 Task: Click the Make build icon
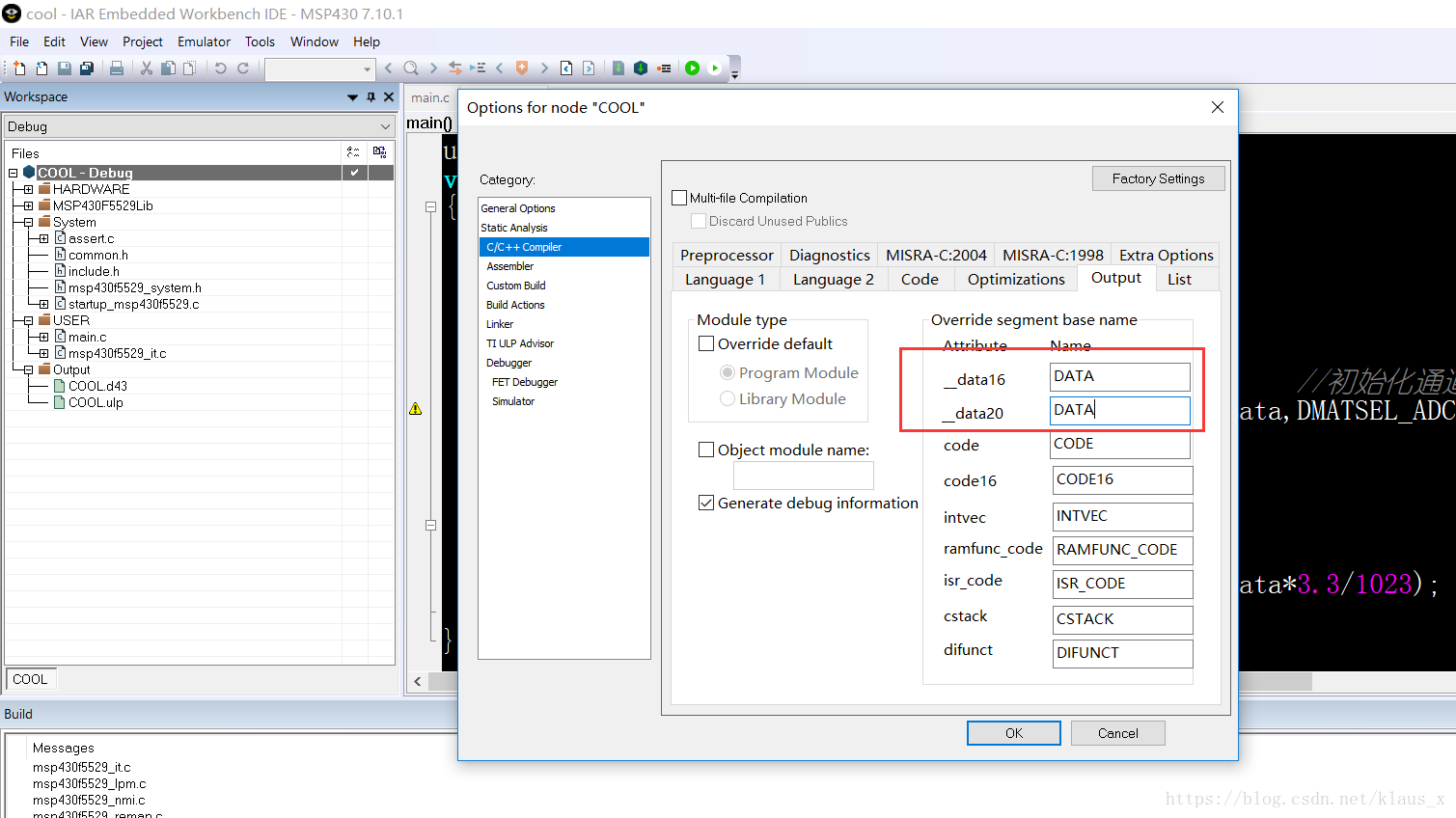coord(640,68)
